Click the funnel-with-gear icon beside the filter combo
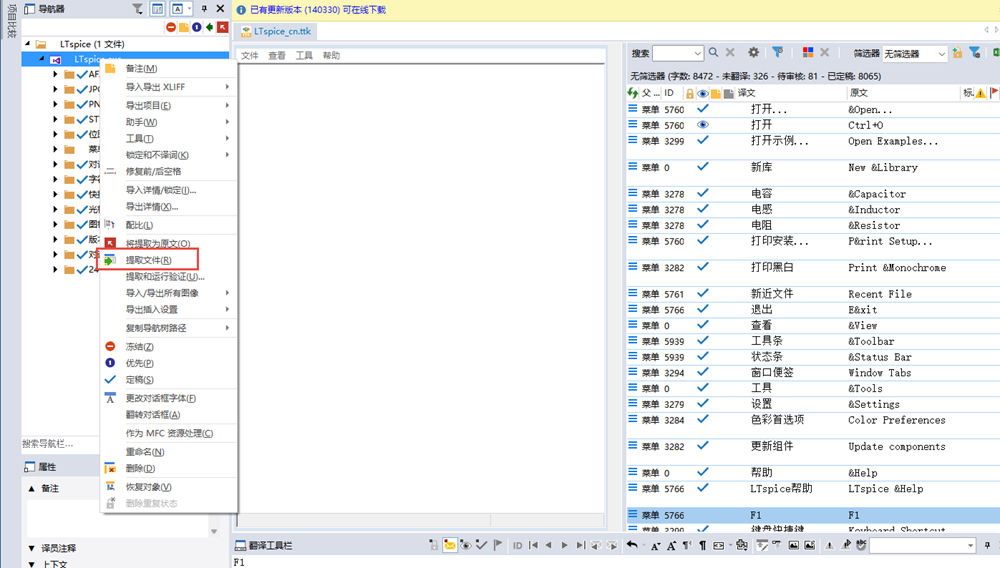1000x568 pixels. (x=975, y=53)
